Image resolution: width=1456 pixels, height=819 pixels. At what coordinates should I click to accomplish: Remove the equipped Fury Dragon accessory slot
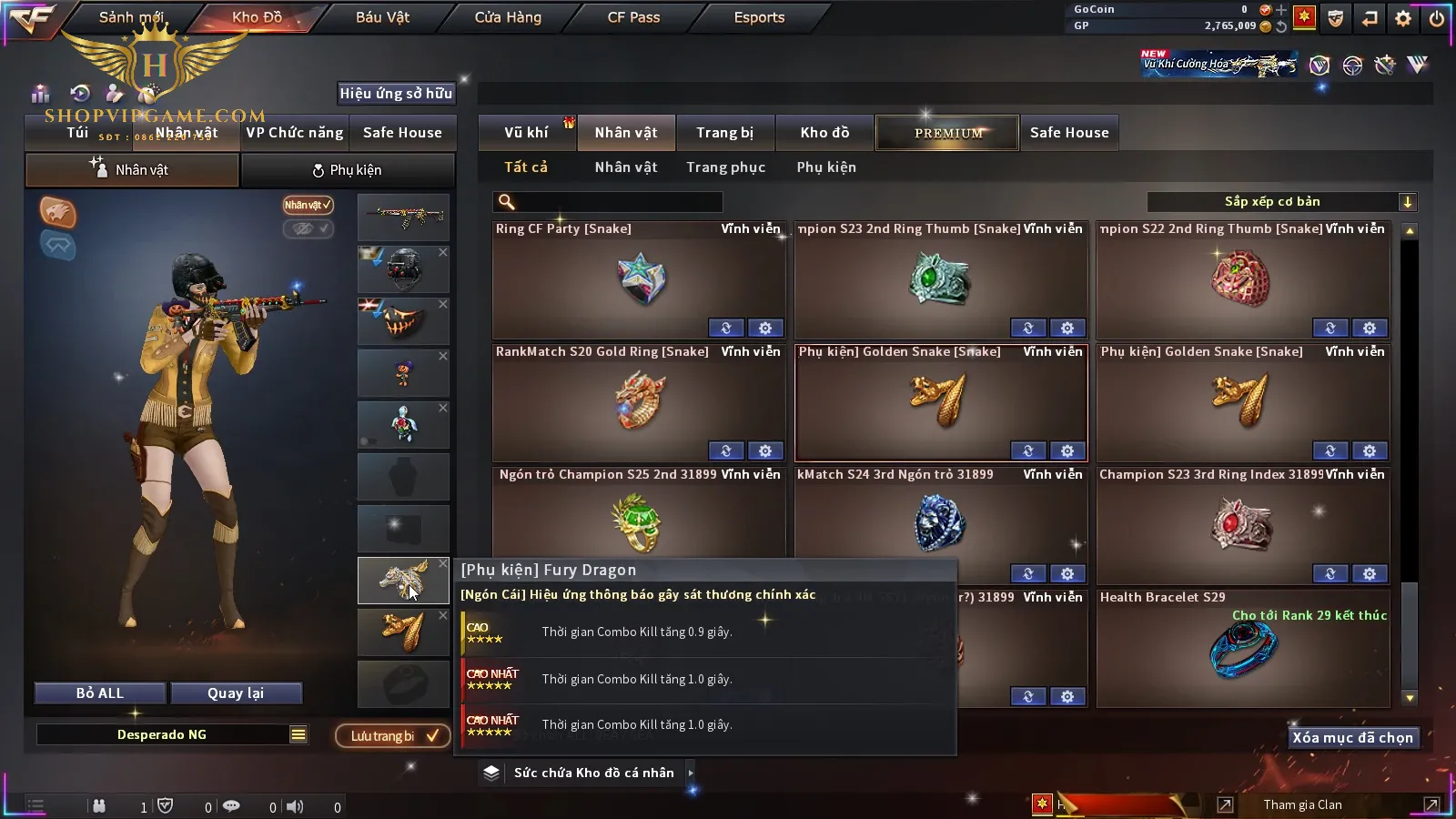point(443,564)
